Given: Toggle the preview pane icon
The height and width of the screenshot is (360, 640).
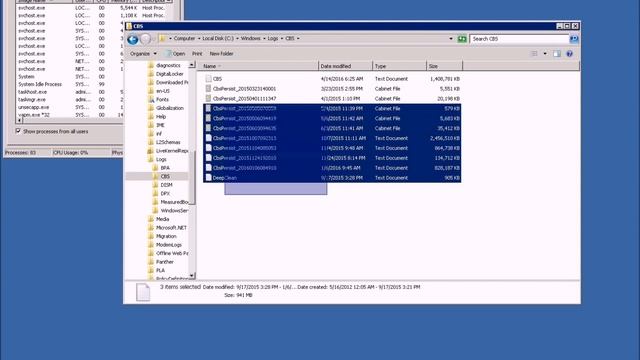Looking at the screenshot, I should click(x=557, y=53).
